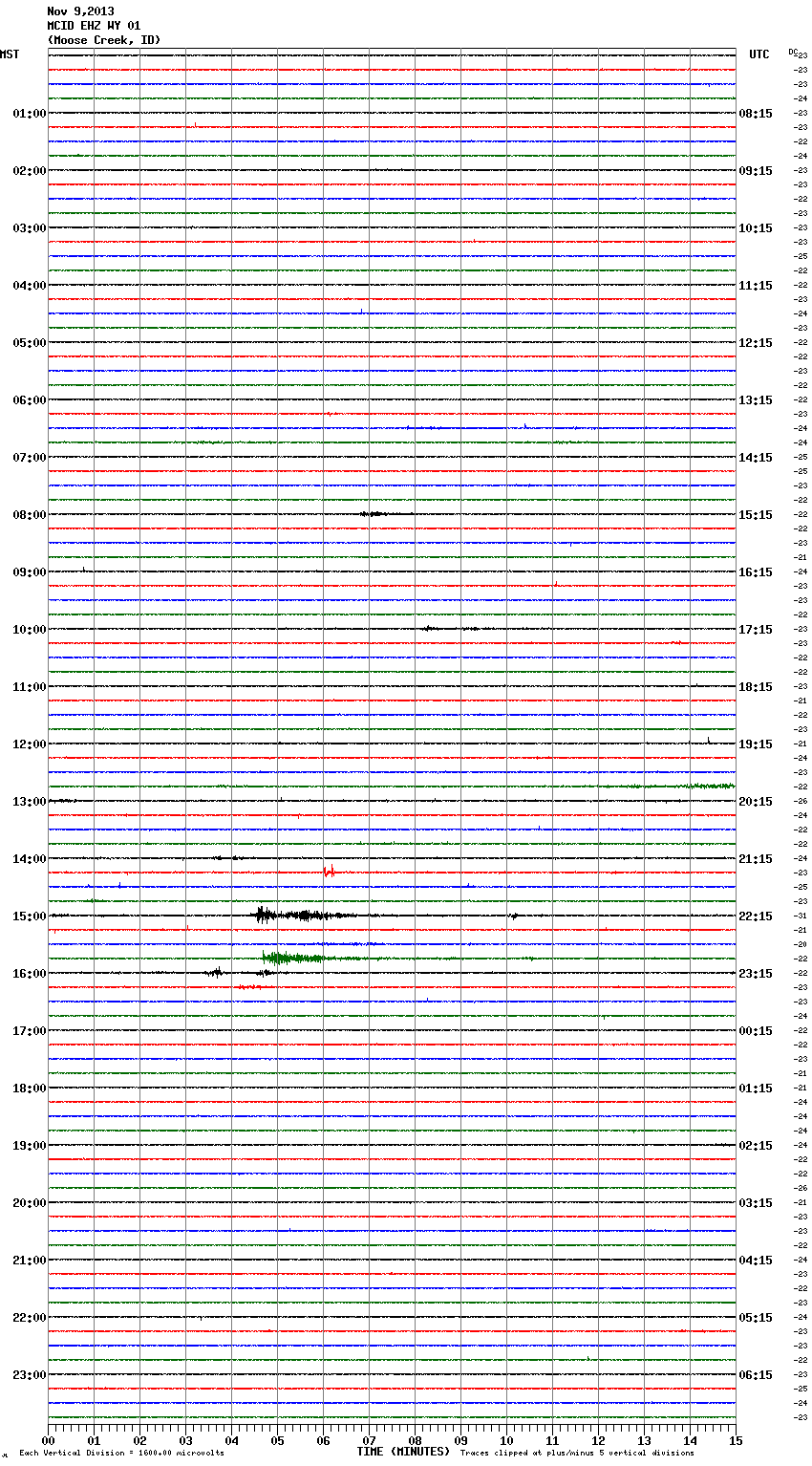Select the 18:00 MST time label
This screenshot has width=812, height=1466.
click(29, 1089)
